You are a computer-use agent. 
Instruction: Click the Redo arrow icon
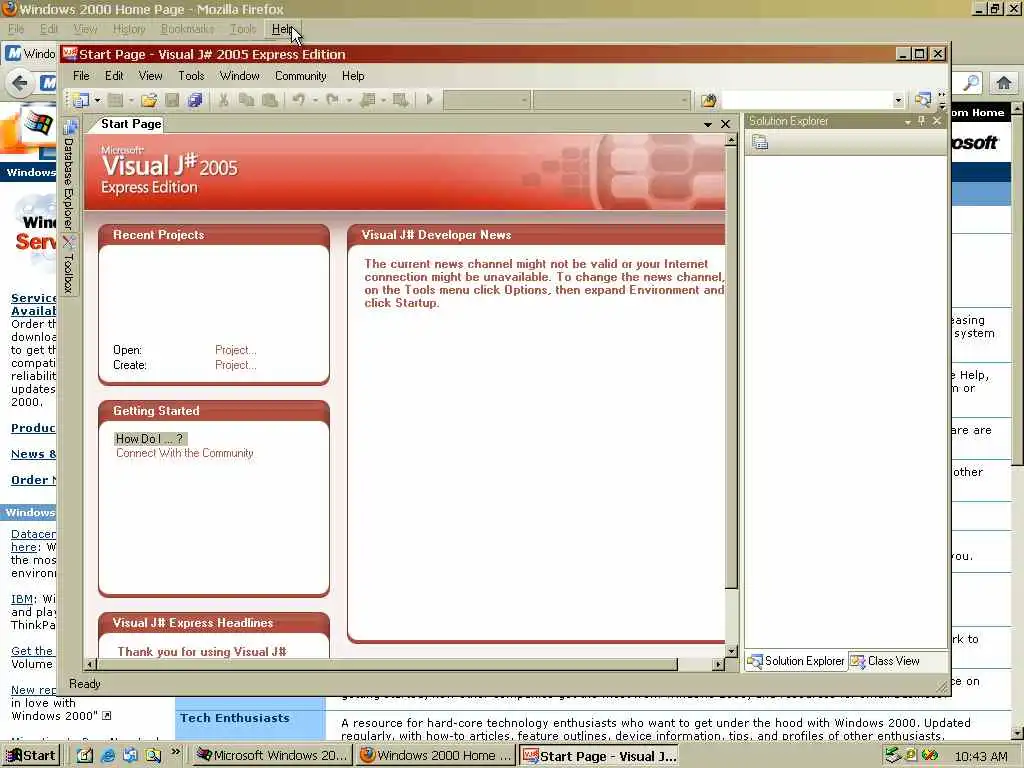click(332, 100)
